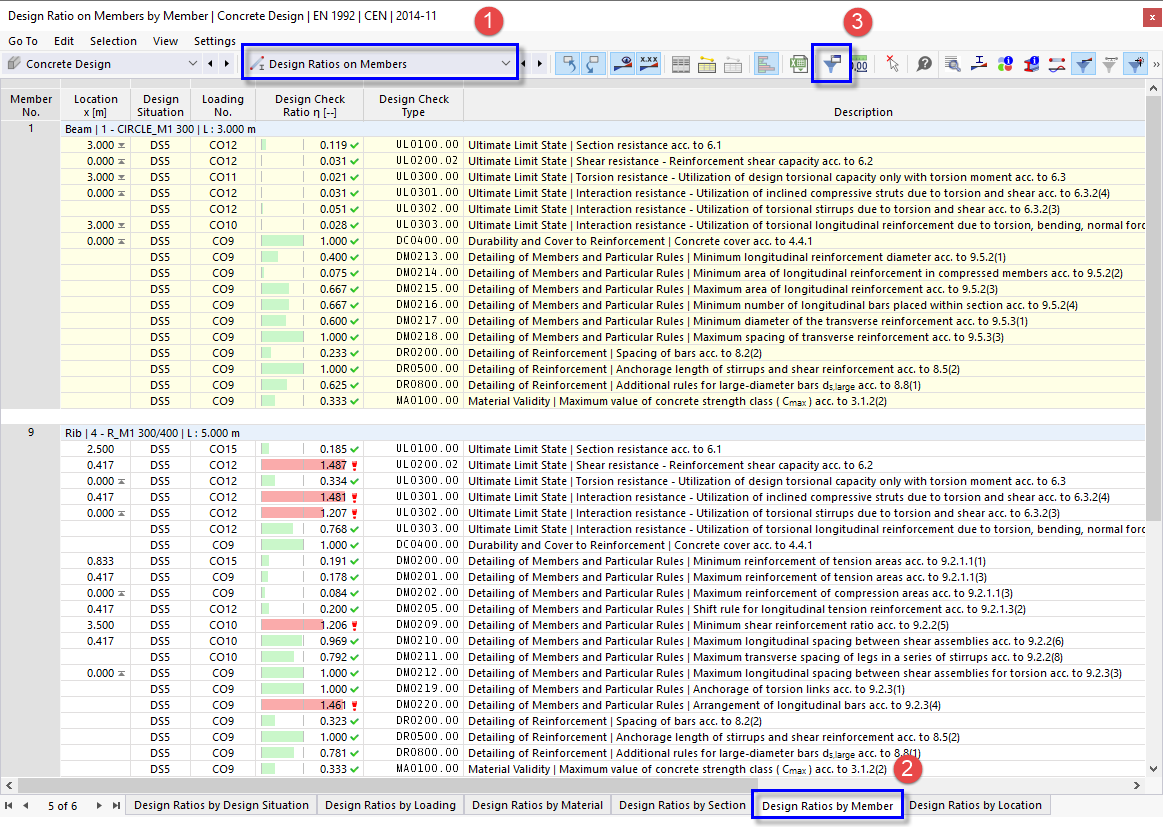Click the yellow member table icon

(707, 65)
